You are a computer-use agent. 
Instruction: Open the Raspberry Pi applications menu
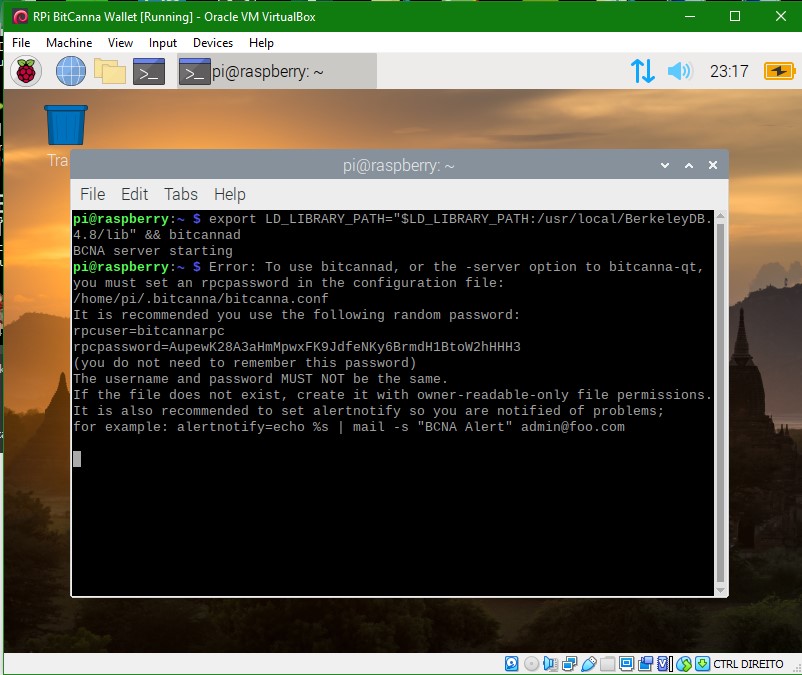(26, 71)
